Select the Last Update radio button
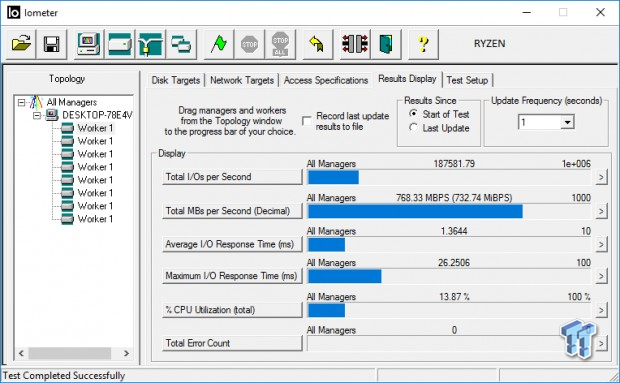Viewport: 620px width, 383px height. pyautogui.click(x=413, y=128)
